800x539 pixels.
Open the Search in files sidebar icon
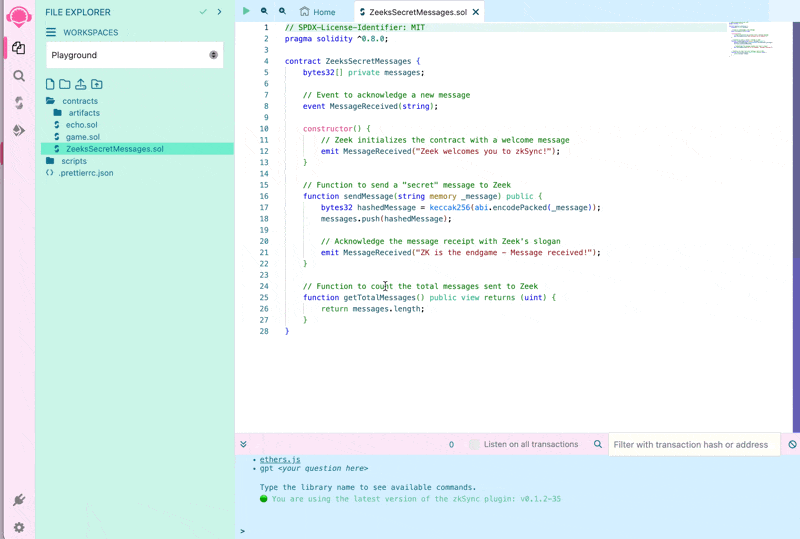pos(19,76)
